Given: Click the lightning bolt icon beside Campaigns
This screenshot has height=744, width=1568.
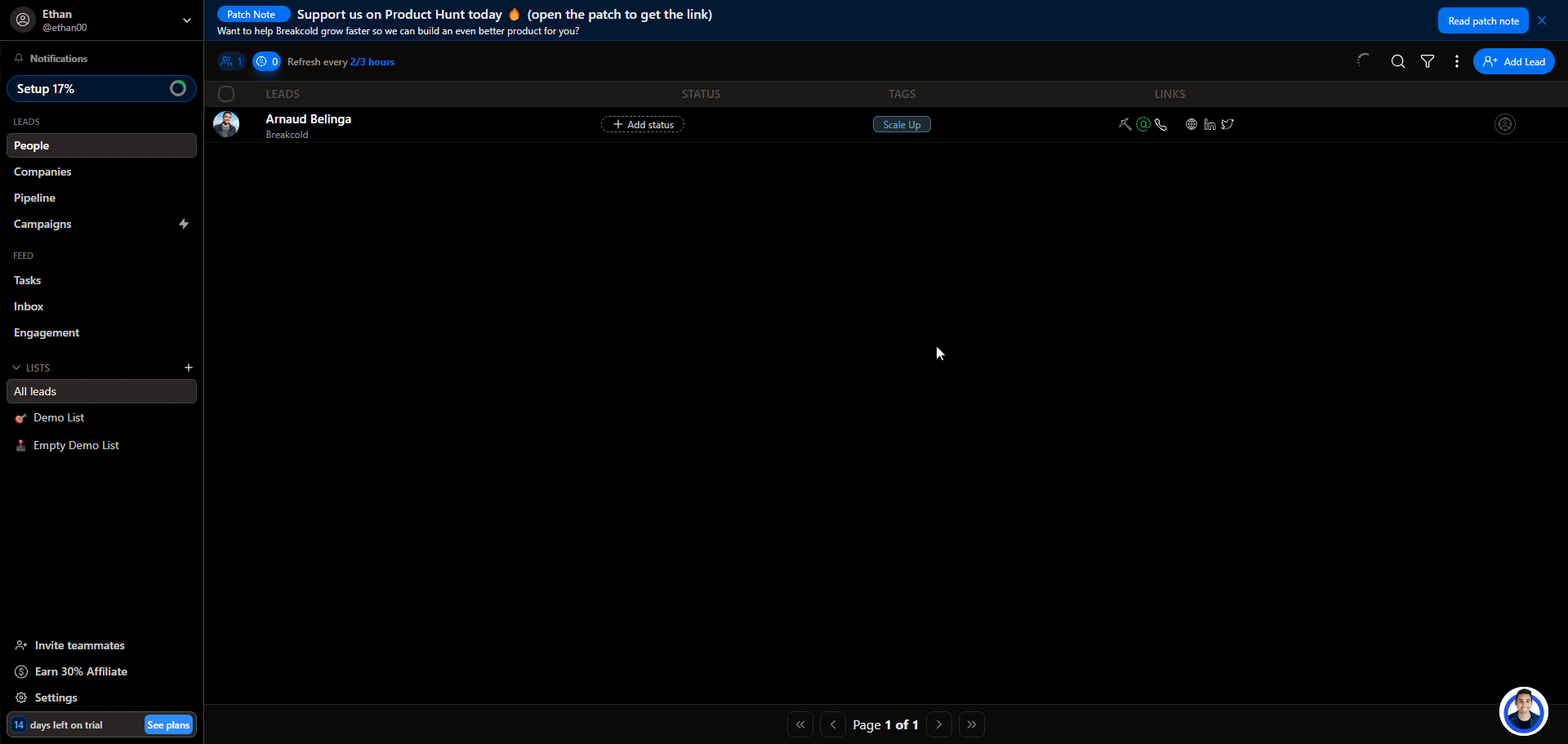Looking at the screenshot, I should [184, 224].
